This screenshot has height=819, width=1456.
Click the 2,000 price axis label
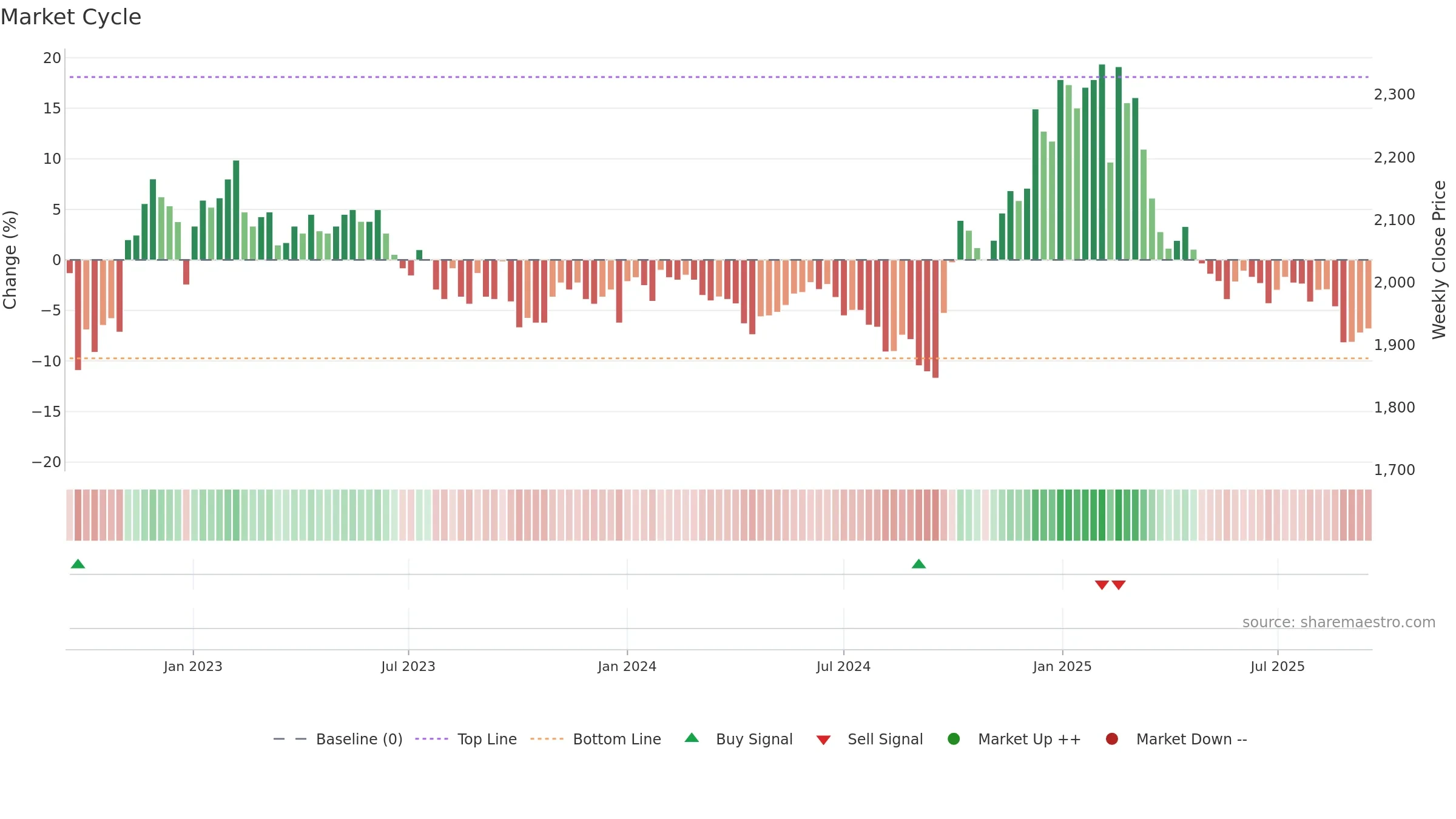pos(1395,283)
